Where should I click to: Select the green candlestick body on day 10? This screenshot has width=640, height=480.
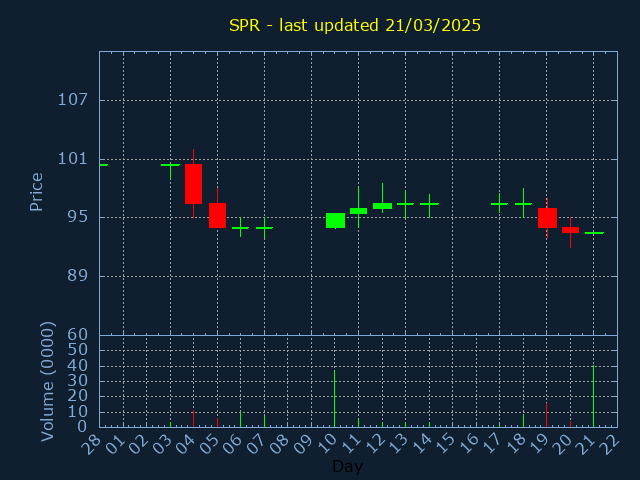click(336, 220)
